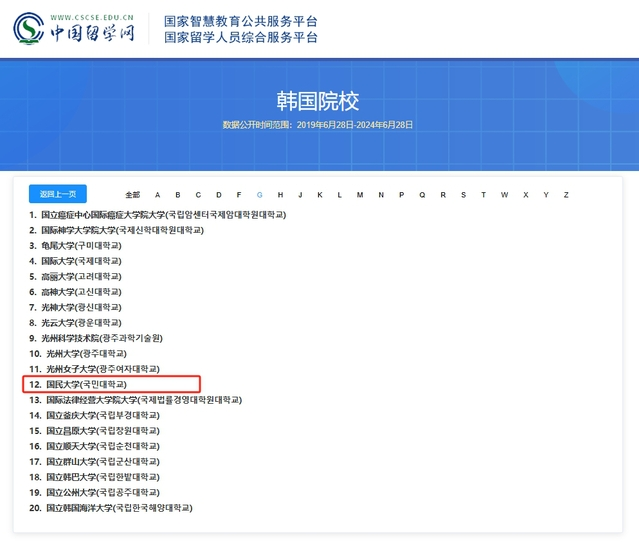
Task: Select the letter G filter
Action: point(259,195)
